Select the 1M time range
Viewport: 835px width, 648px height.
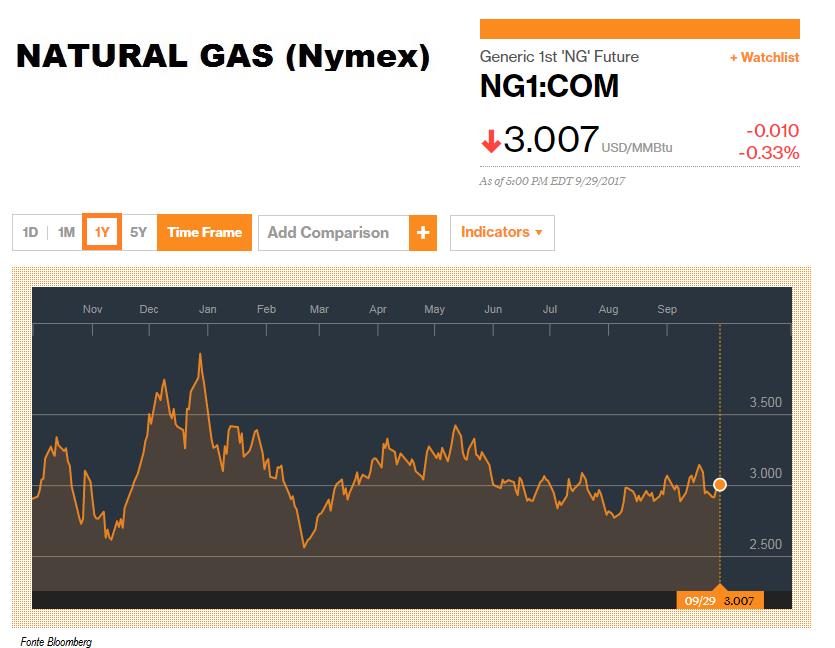pos(66,232)
